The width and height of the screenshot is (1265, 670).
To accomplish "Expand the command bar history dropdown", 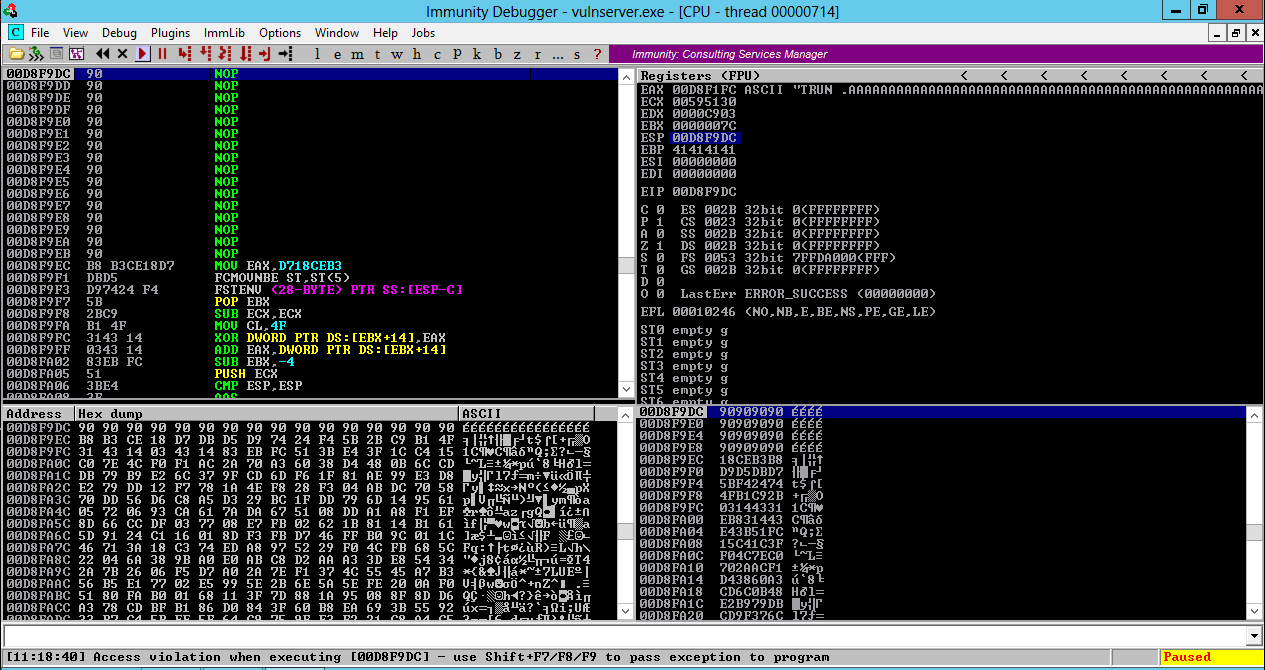I will point(1254,636).
